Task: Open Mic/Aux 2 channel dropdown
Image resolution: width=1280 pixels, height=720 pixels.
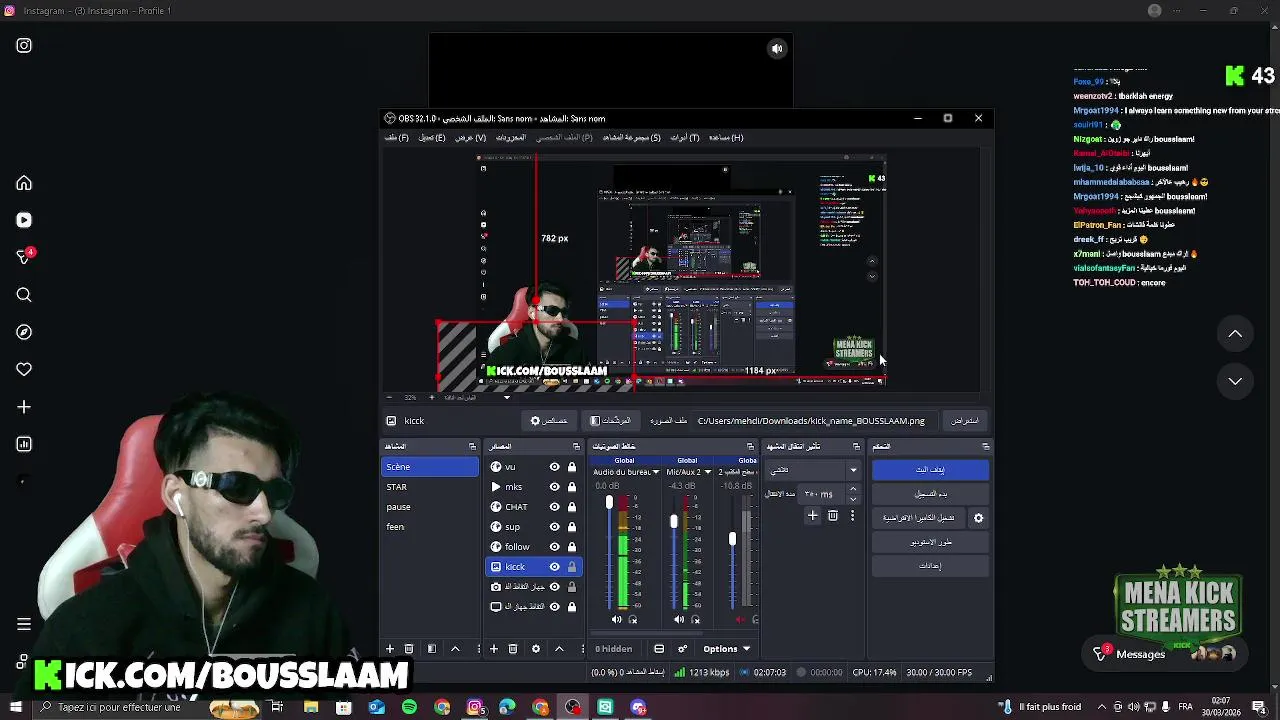Action: (x=708, y=472)
